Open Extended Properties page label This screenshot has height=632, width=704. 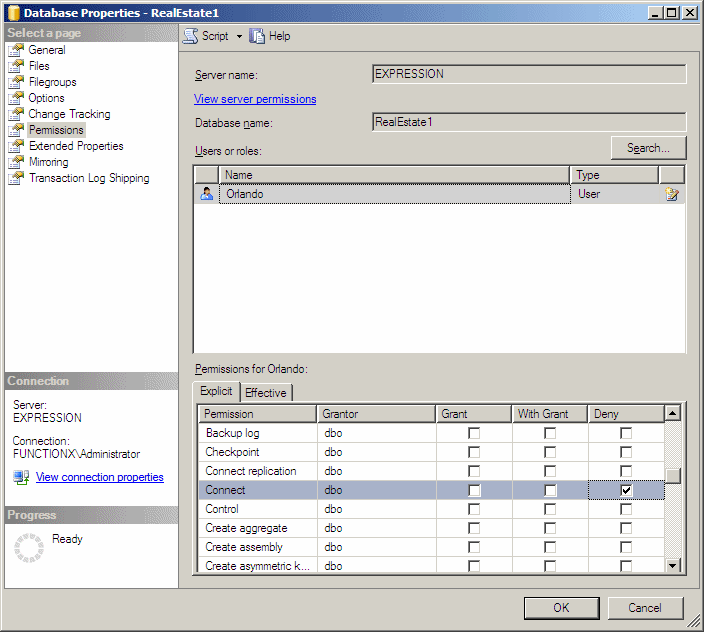(x=76, y=146)
